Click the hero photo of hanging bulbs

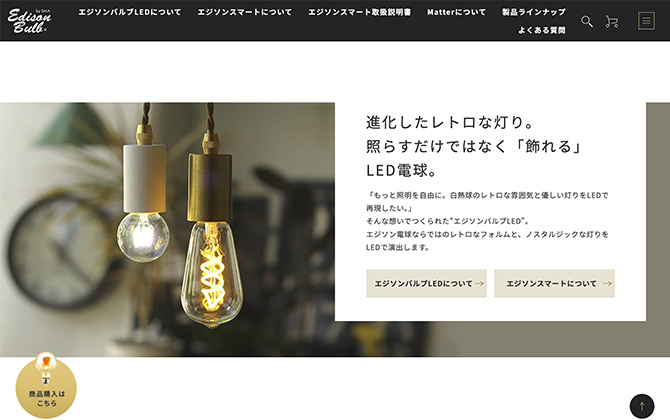168,229
